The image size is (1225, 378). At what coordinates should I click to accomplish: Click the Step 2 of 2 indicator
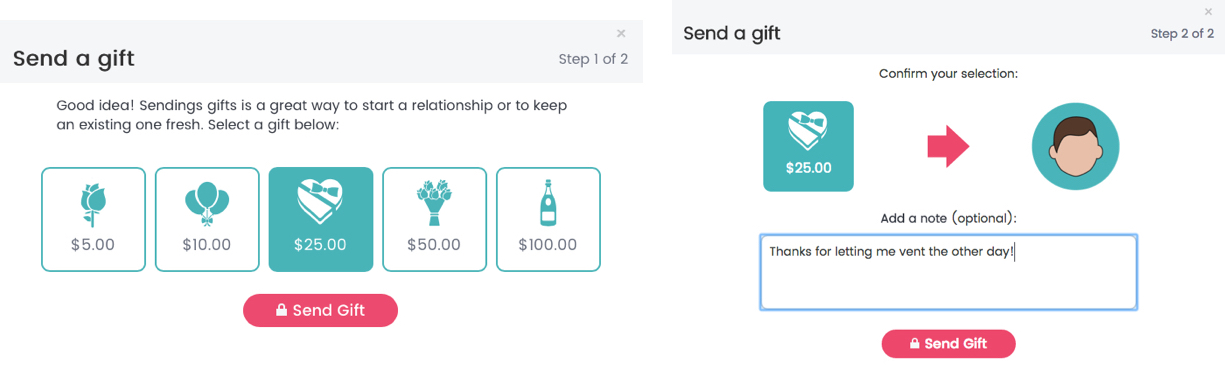click(1182, 33)
